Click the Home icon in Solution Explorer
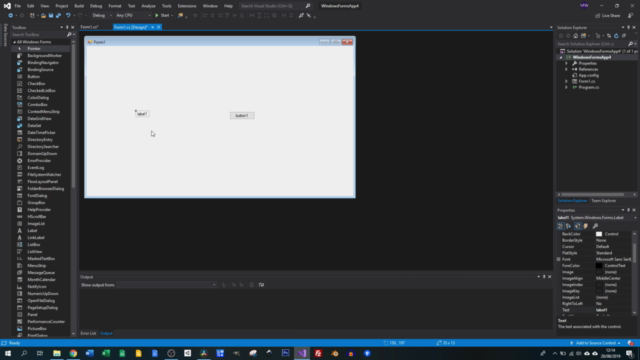Screen dimensions: 640x360 pos(576,36)
